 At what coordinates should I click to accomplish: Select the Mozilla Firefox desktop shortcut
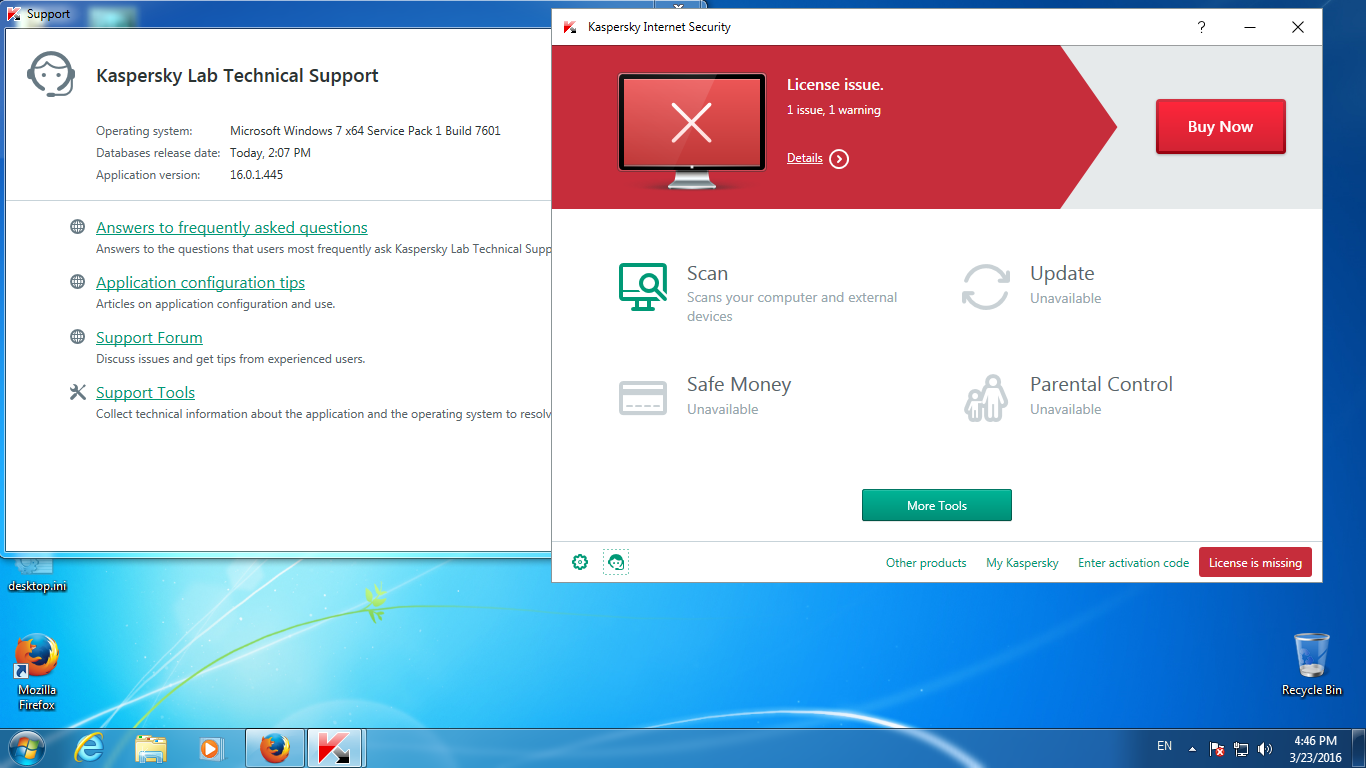[x=37, y=671]
